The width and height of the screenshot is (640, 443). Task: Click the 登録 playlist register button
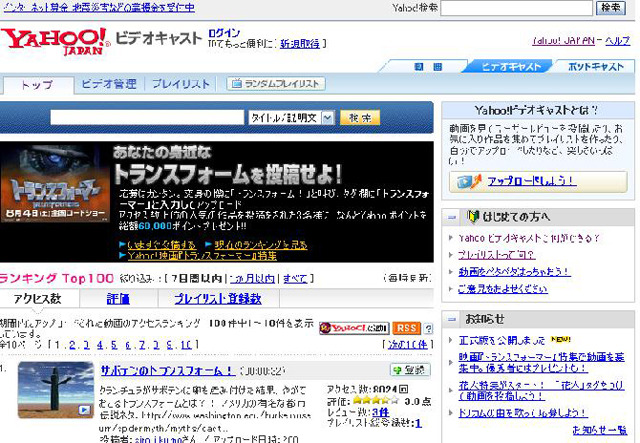(x=410, y=370)
